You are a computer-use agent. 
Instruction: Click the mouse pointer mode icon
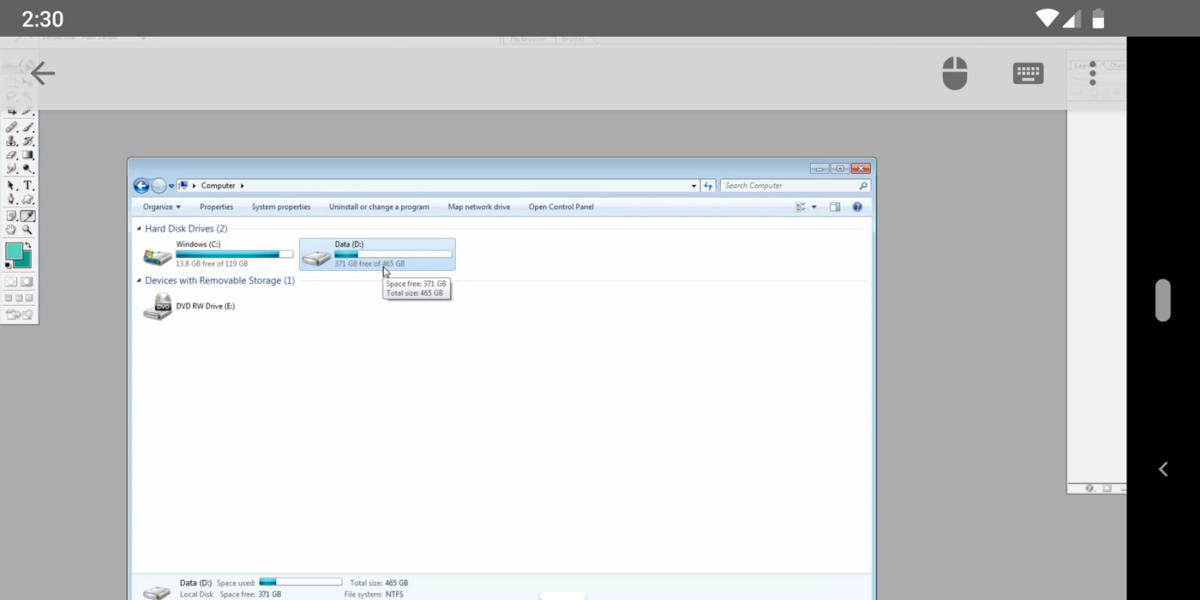point(955,72)
